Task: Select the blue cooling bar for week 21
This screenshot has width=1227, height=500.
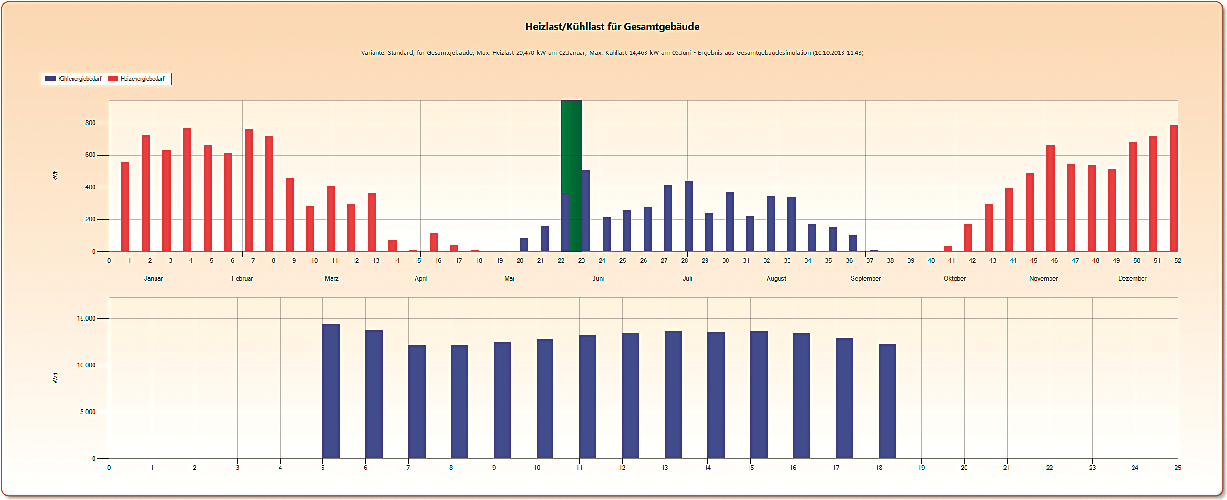Action: point(545,238)
